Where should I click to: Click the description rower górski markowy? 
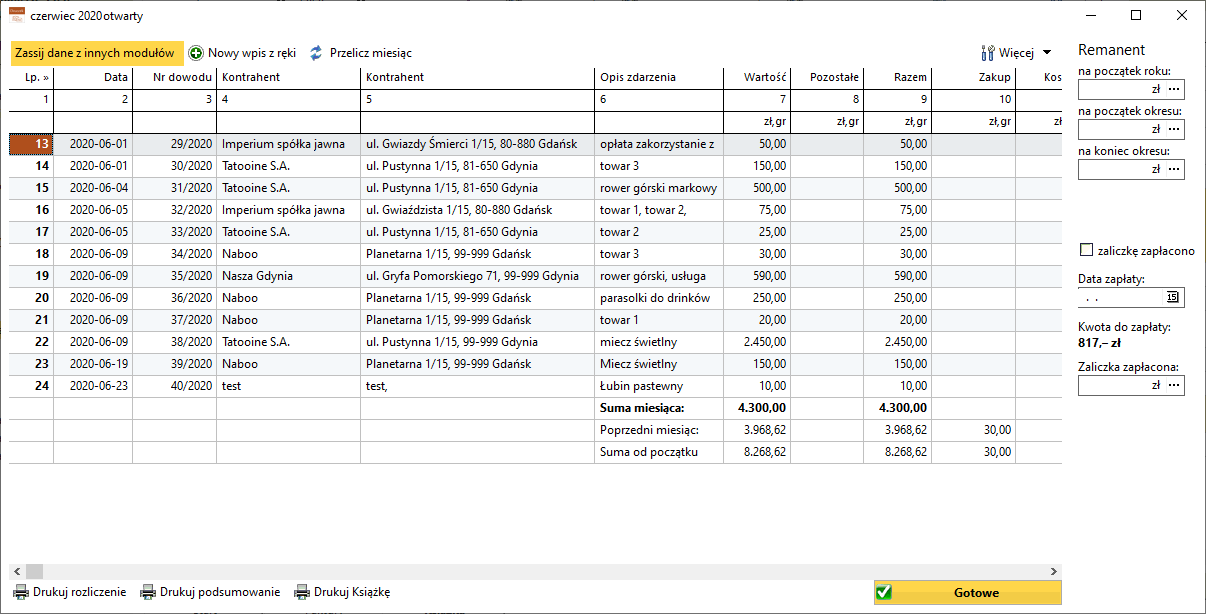pos(659,188)
